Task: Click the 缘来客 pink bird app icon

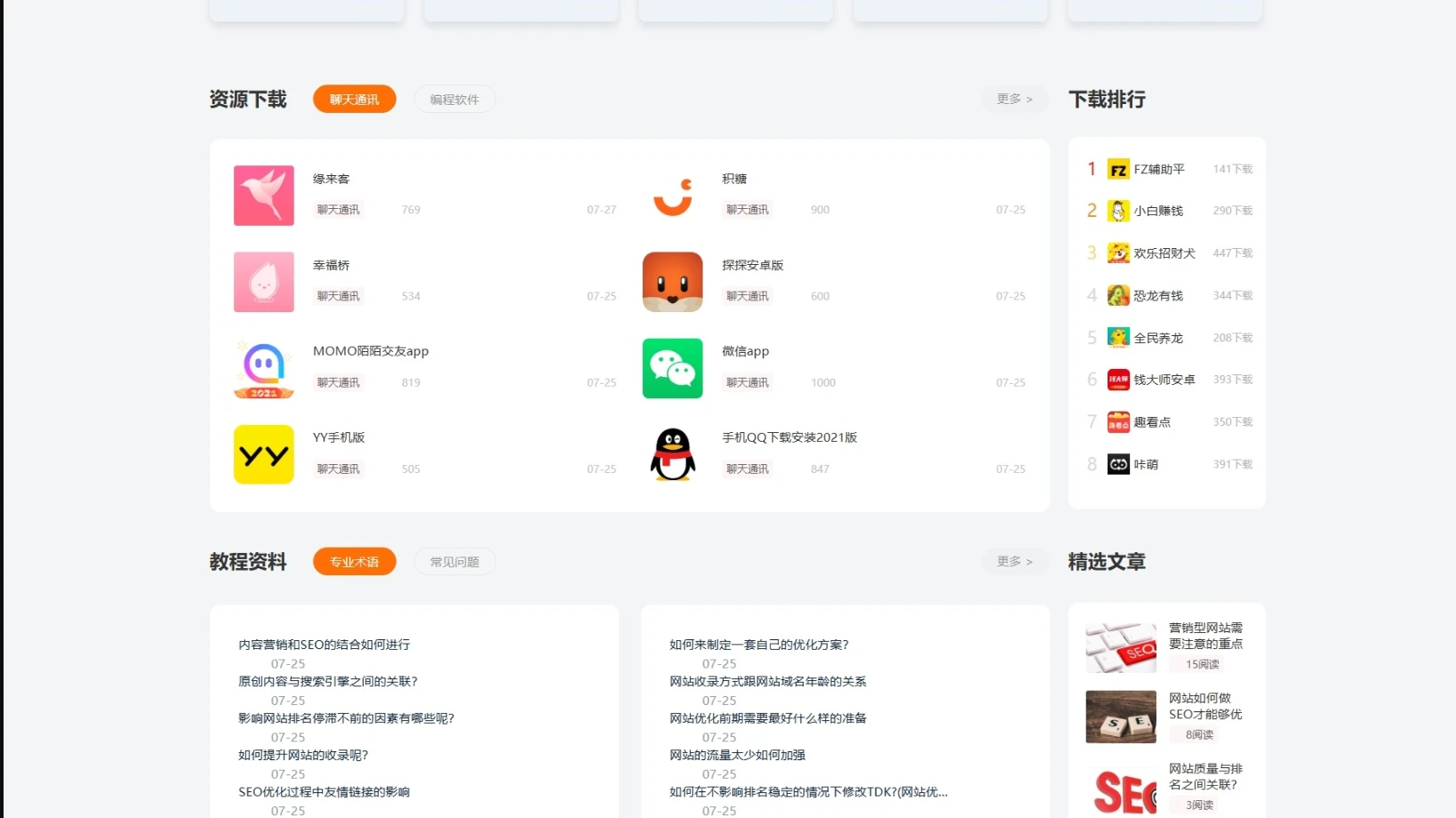Action: tap(263, 196)
